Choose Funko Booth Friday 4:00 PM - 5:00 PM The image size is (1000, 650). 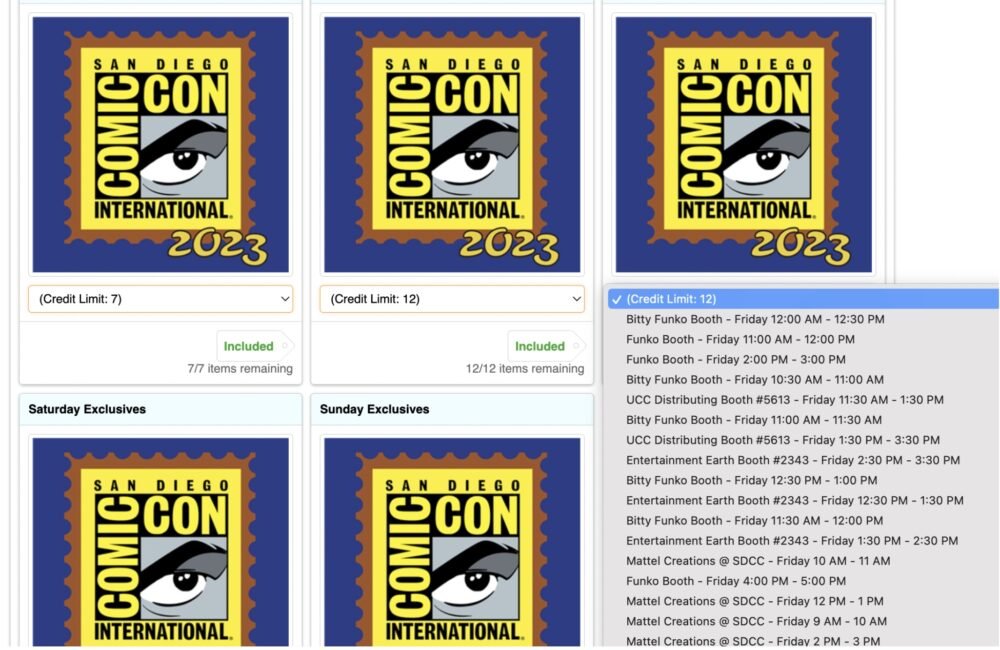click(x=735, y=581)
